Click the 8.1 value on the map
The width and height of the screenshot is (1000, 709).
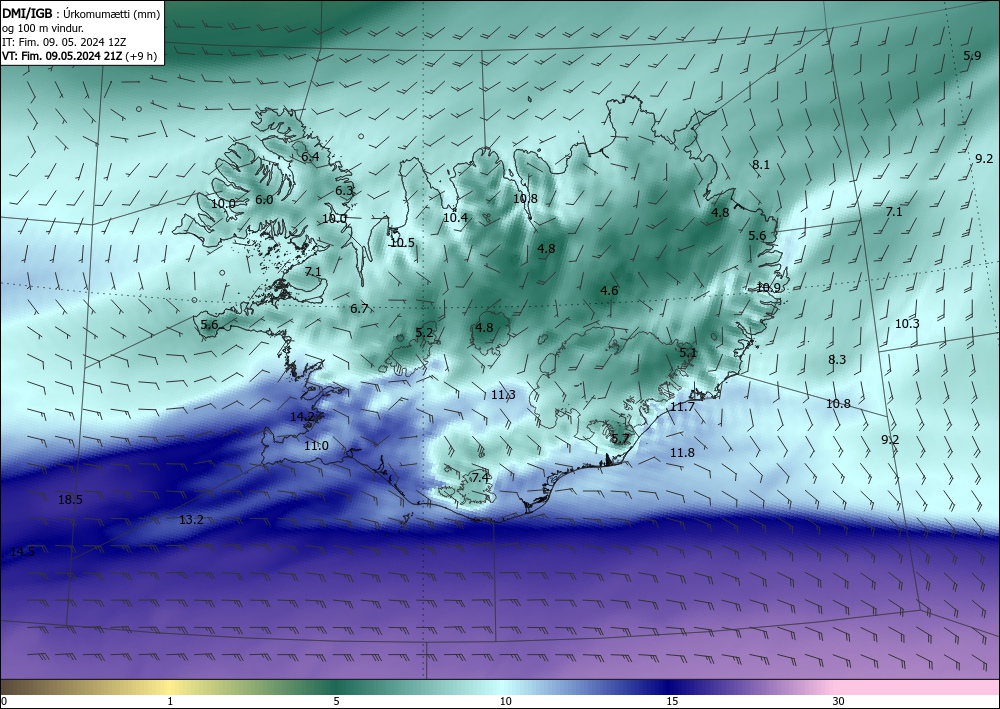[x=761, y=165]
